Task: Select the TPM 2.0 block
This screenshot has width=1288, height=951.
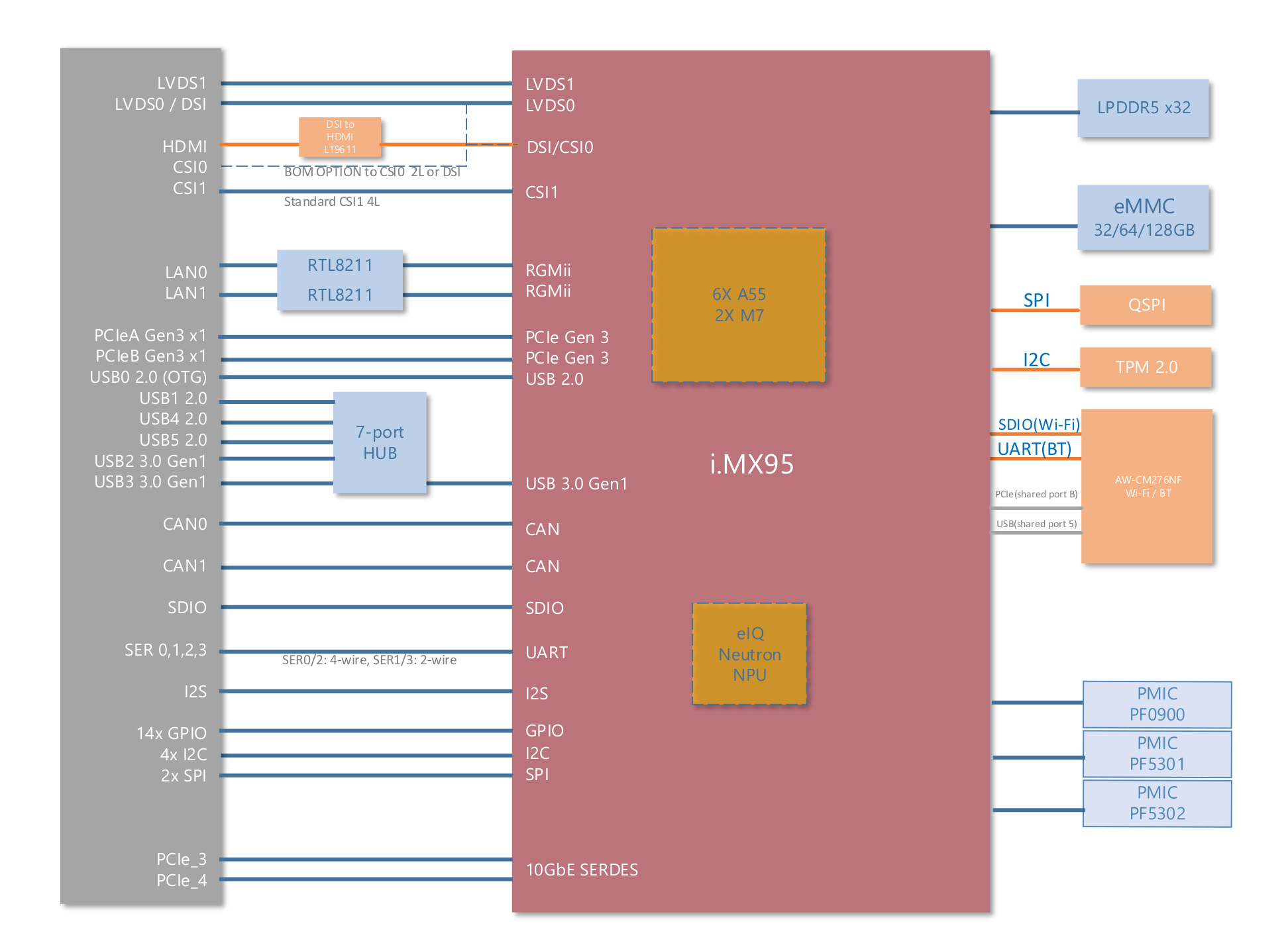Action: click(x=1146, y=367)
